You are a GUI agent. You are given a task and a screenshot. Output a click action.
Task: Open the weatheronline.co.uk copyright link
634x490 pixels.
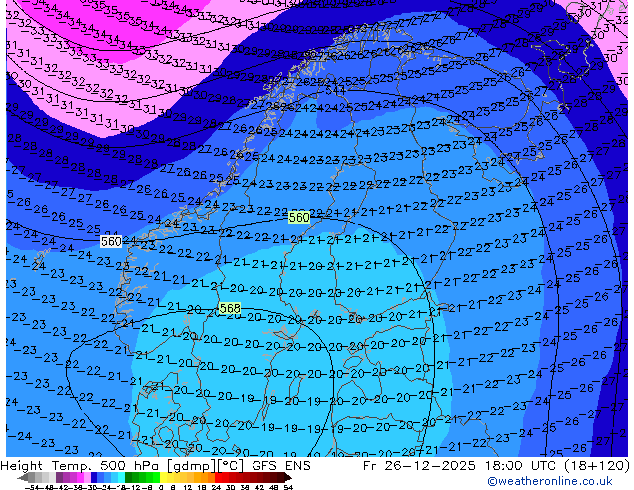tap(550, 481)
